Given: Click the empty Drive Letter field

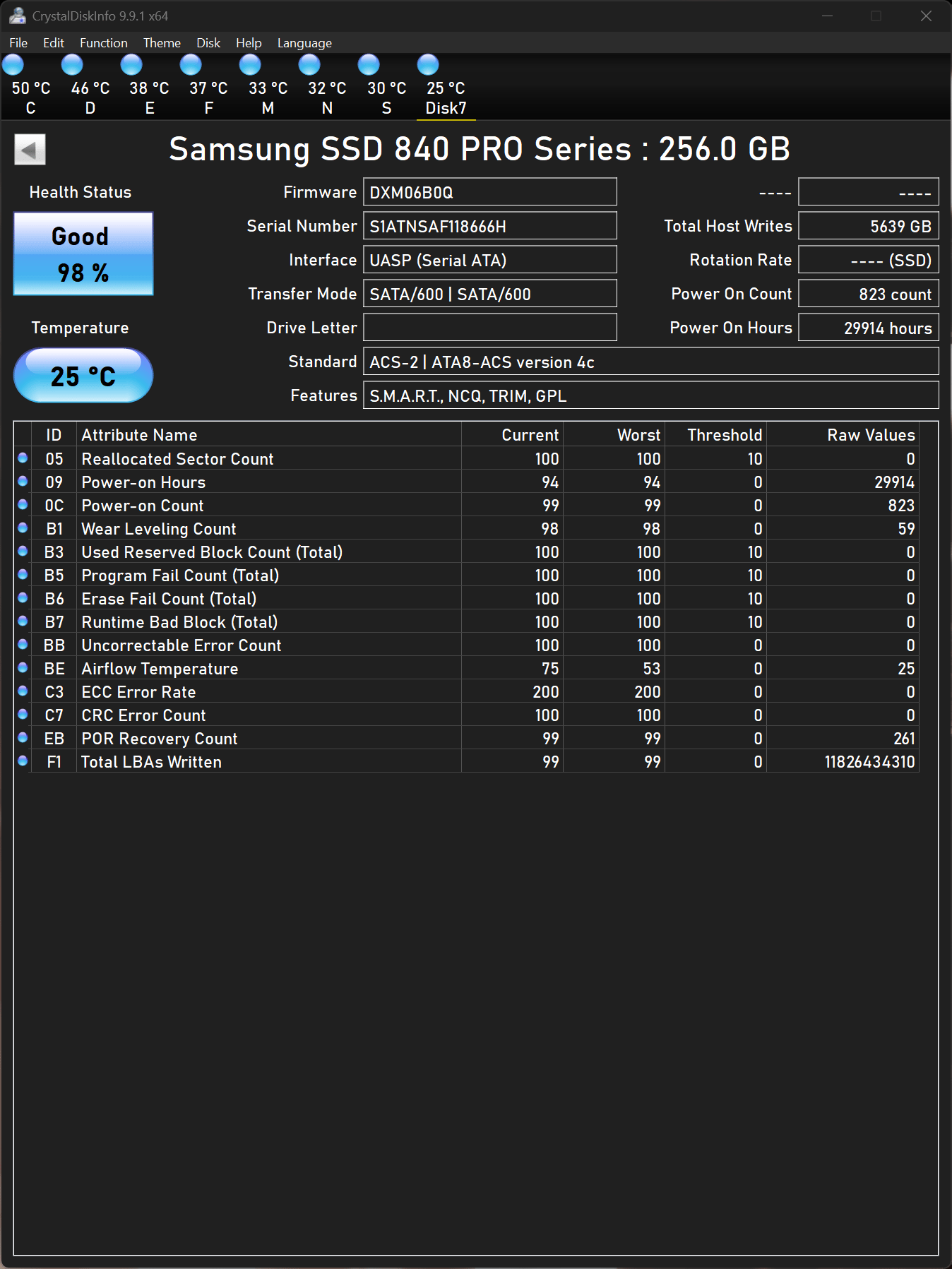Looking at the screenshot, I should pyautogui.click(x=490, y=328).
